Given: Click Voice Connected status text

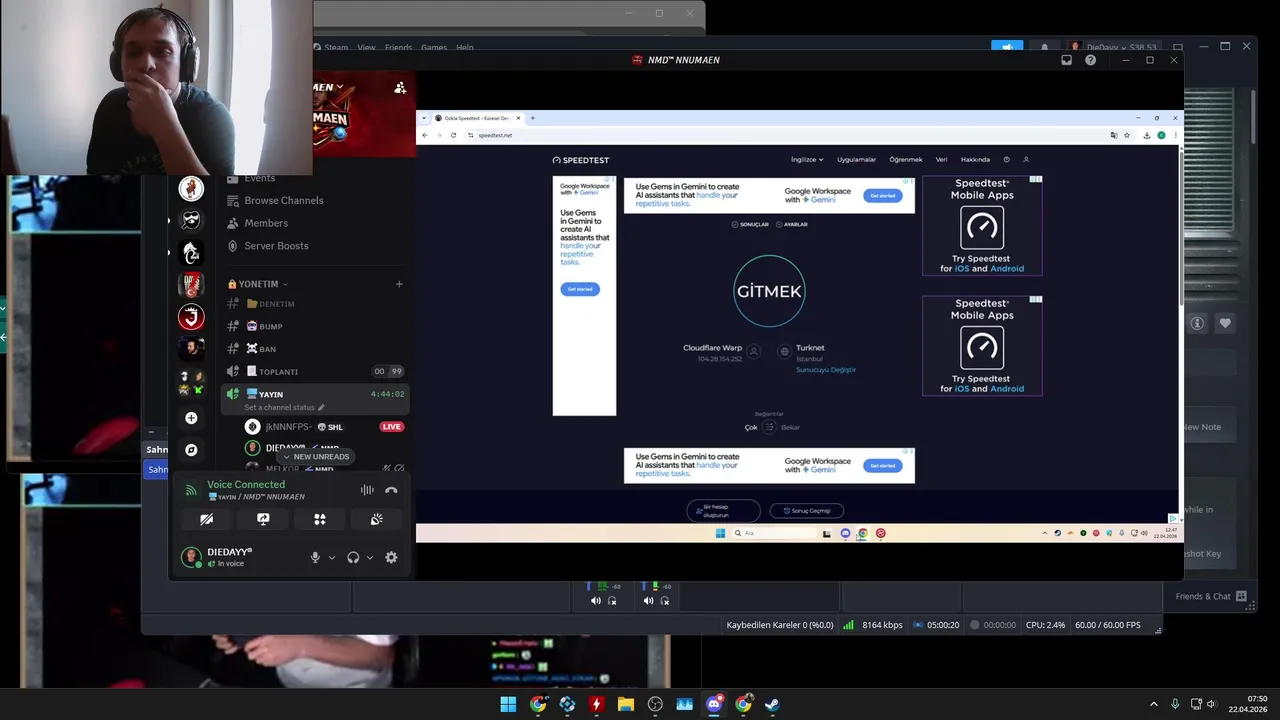Looking at the screenshot, I should tap(246, 485).
